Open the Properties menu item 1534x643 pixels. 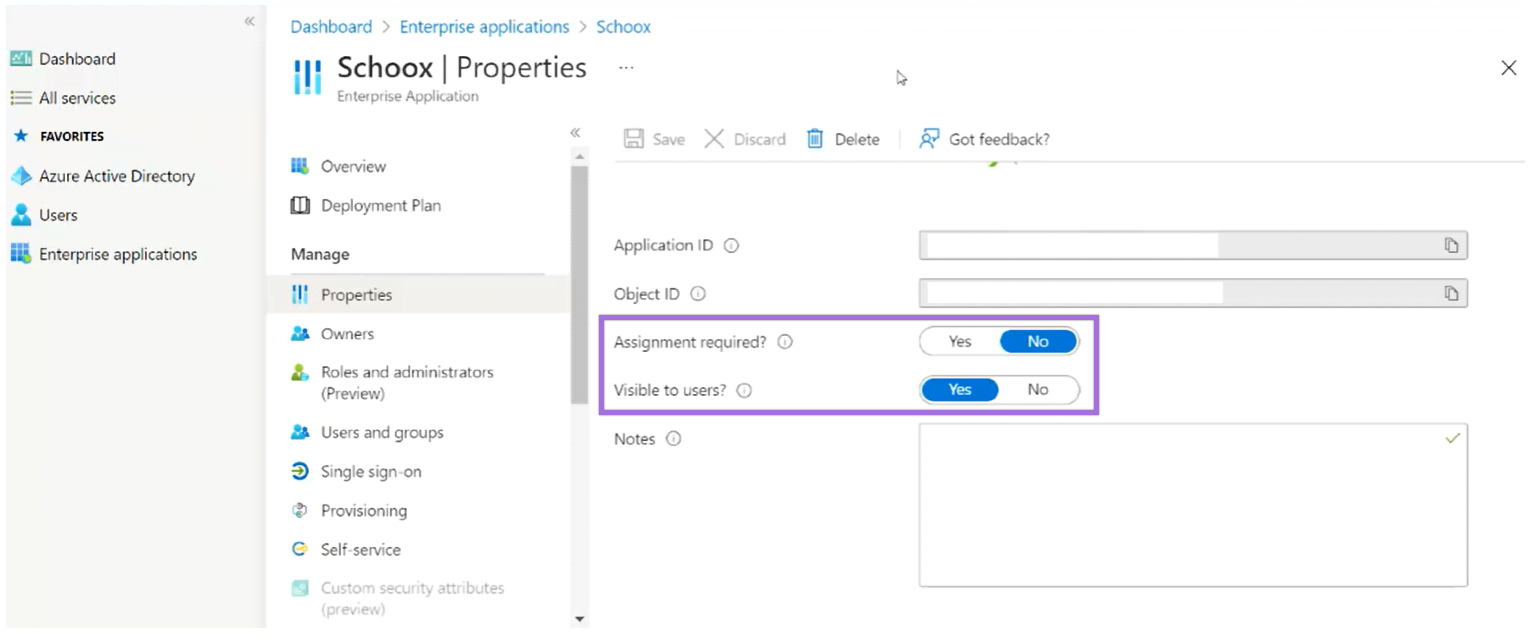tap(418, 295)
